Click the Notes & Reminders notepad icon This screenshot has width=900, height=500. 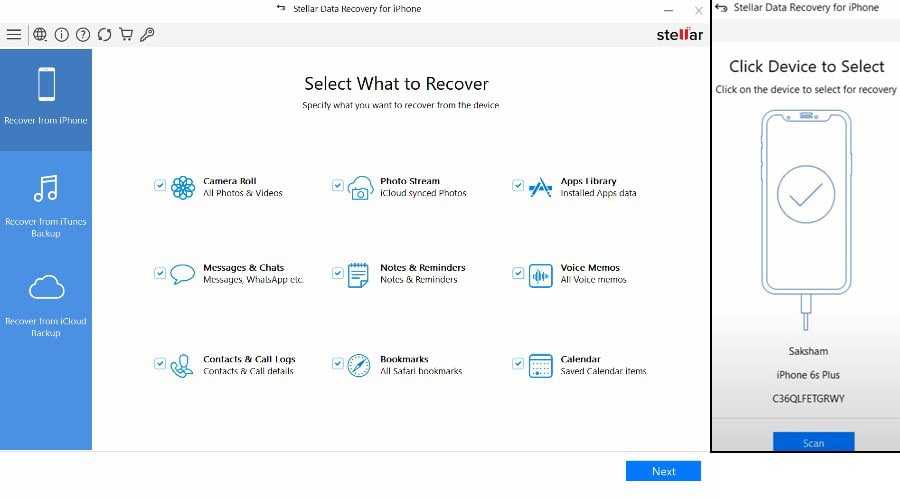(x=358, y=275)
